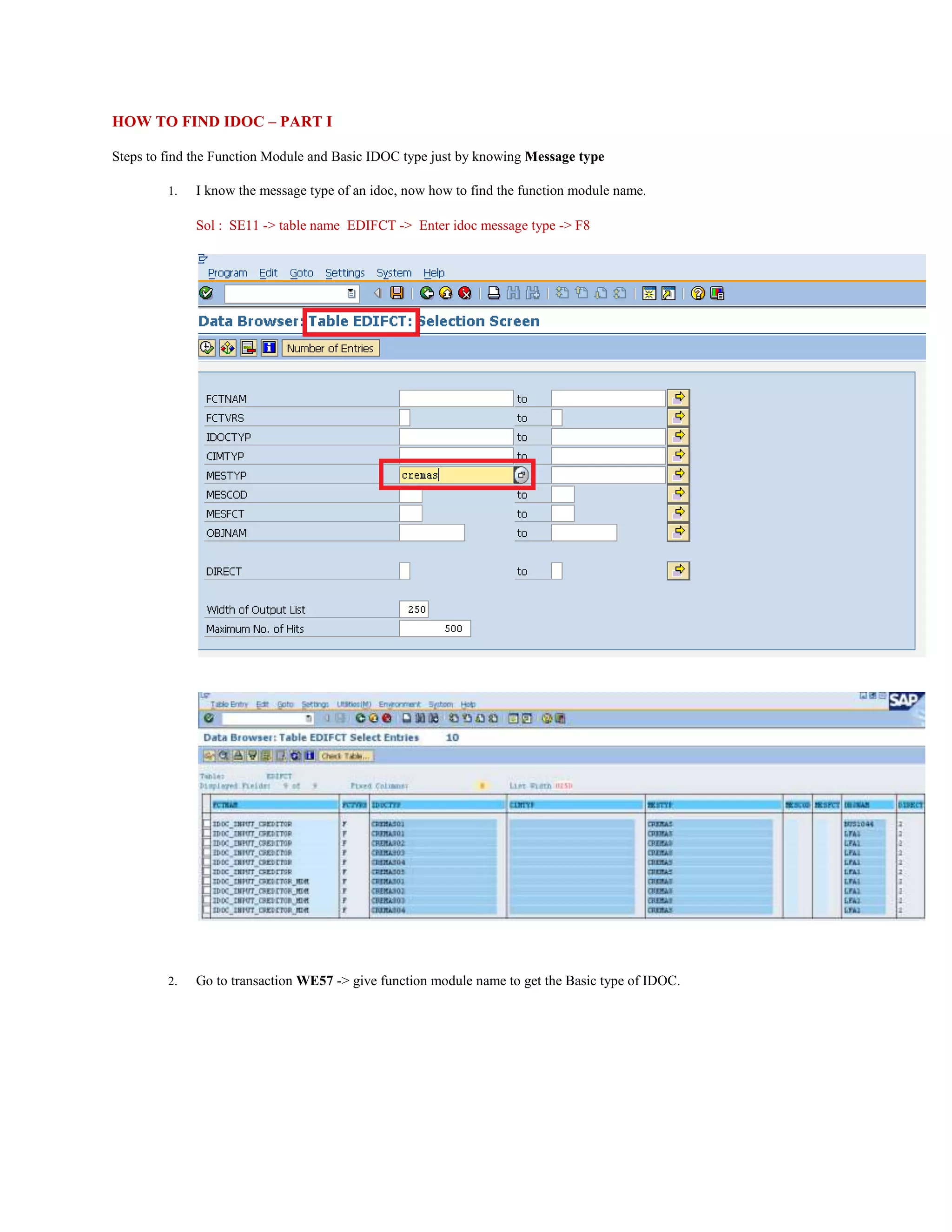Open the Table Entry menu
This screenshot has height=1232, width=952.
pos(229,704)
